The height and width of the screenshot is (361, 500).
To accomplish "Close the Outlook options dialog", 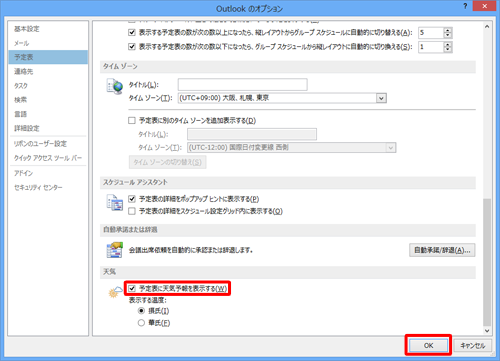I will (484, 6).
